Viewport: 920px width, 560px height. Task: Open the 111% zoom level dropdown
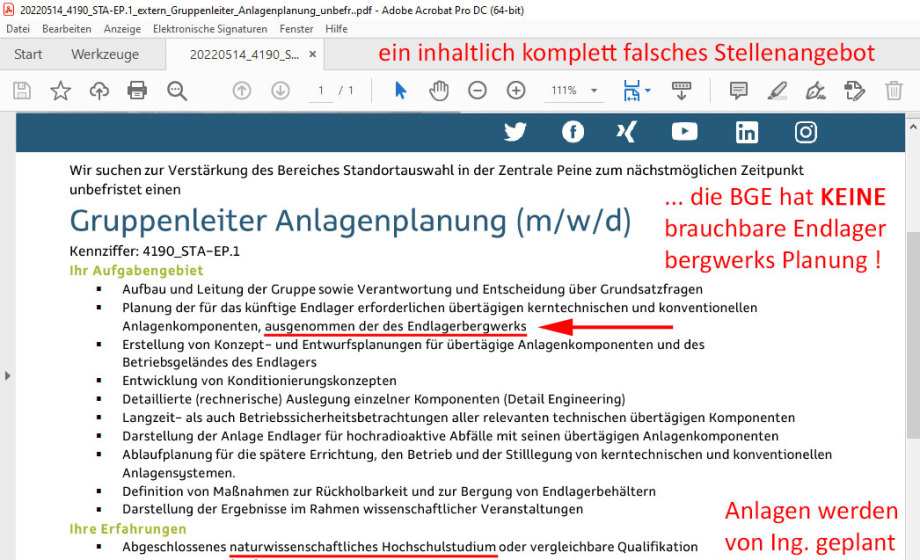(575, 91)
